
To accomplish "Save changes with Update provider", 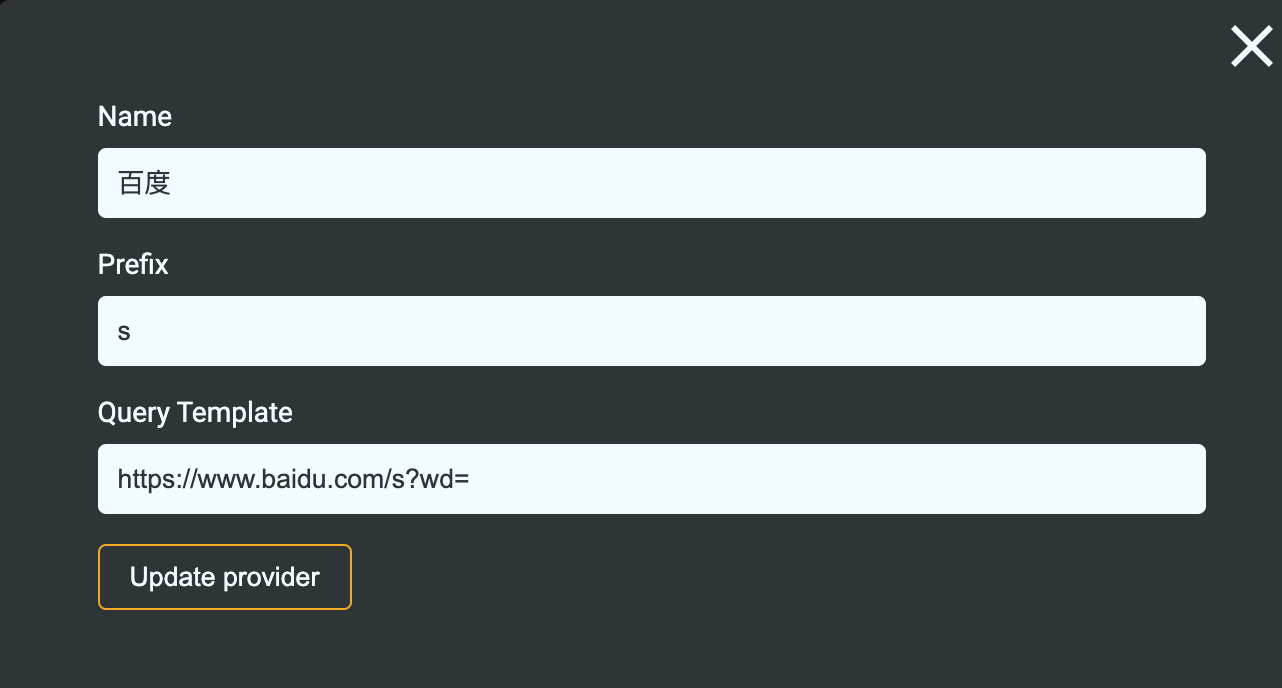I will 225,577.
